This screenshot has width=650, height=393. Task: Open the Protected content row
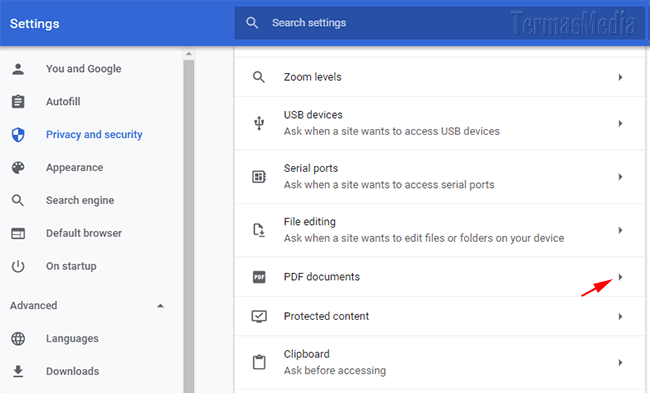(439, 316)
